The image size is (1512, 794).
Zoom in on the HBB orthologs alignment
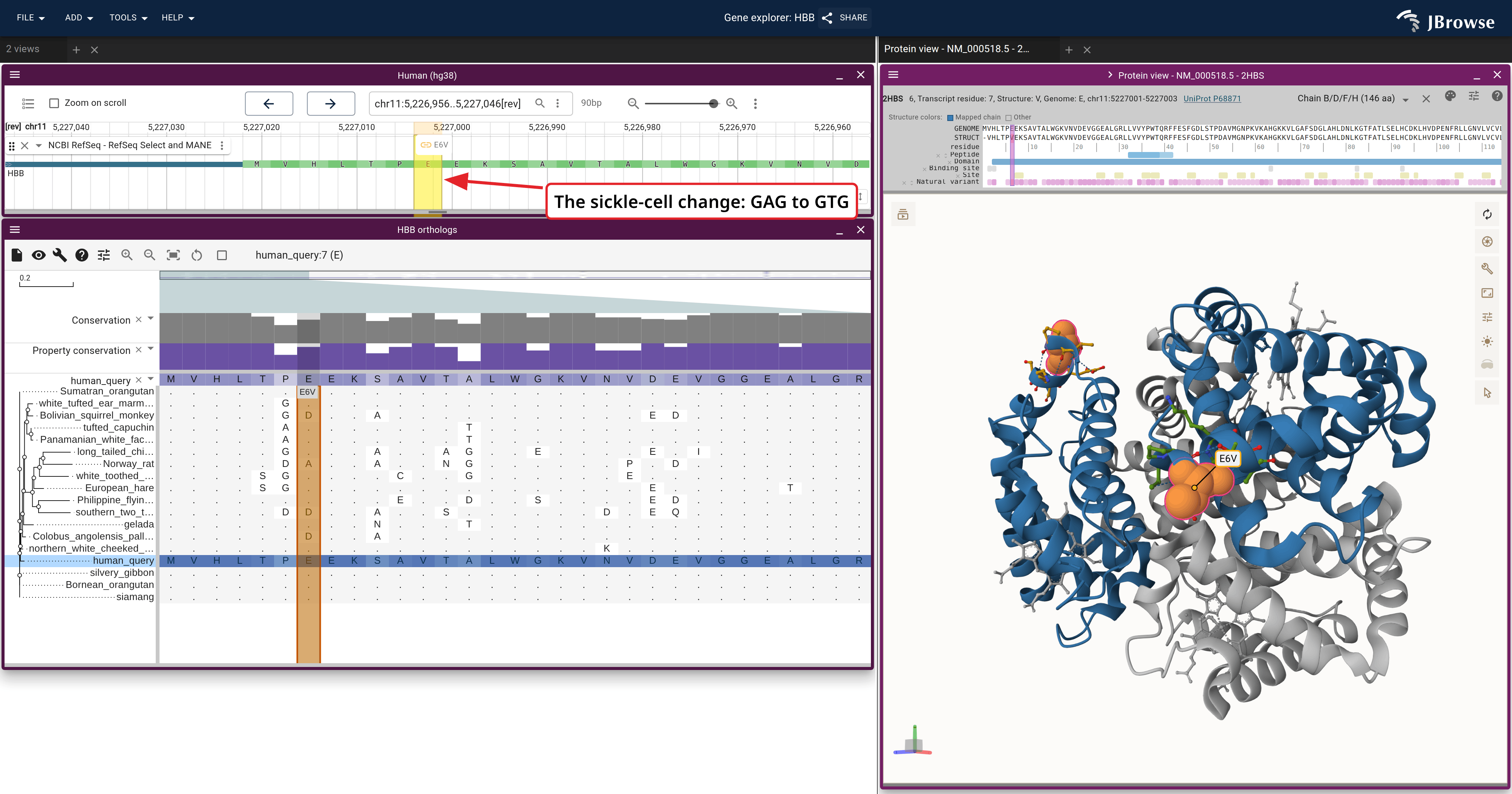click(x=127, y=255)
